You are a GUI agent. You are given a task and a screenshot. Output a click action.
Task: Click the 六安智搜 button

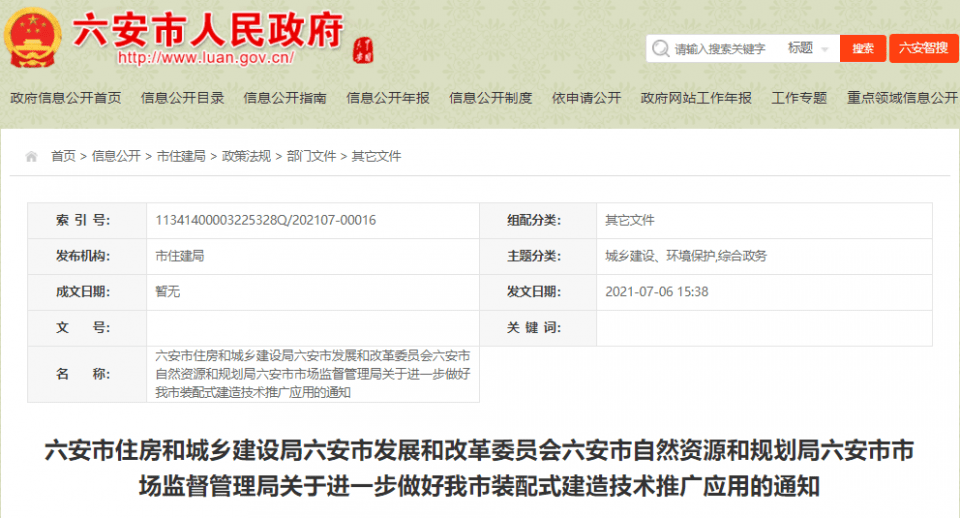coord(923,48)
